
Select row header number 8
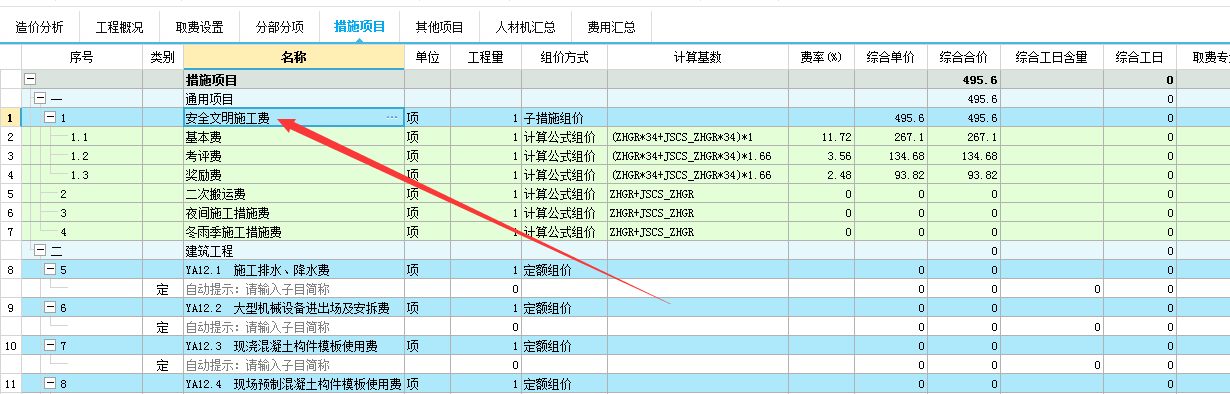[10, 270]
